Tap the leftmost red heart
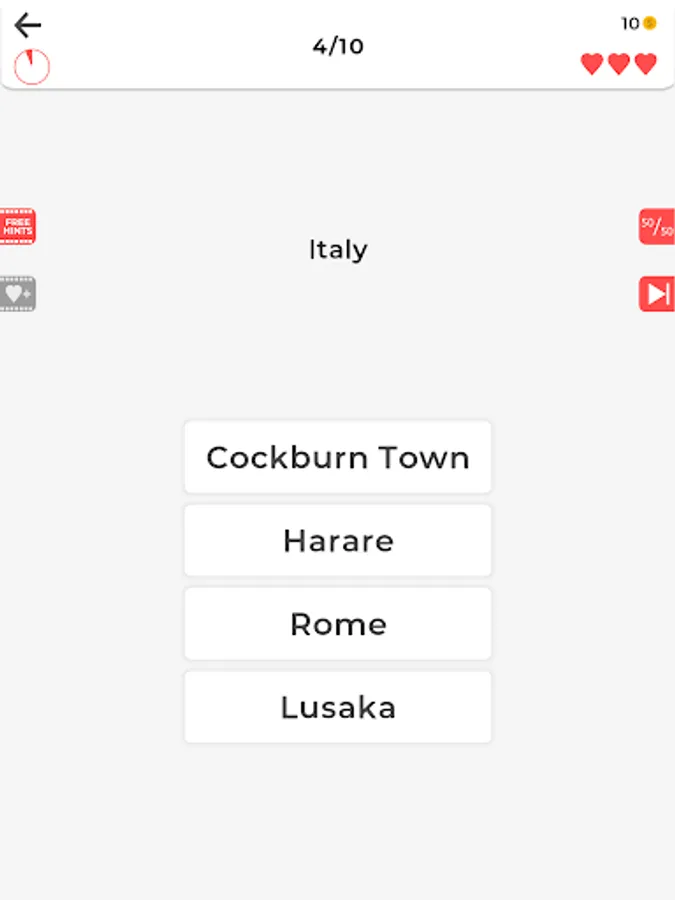This screenshot has width=675, height=900. (592, 64)
